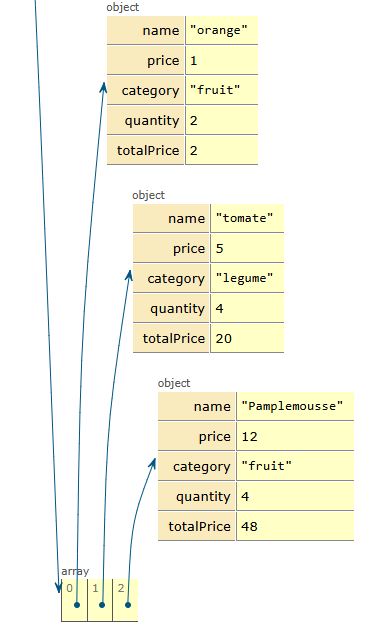Click the "legume" category value
This screenshot has width=385, height=638.
247,278
